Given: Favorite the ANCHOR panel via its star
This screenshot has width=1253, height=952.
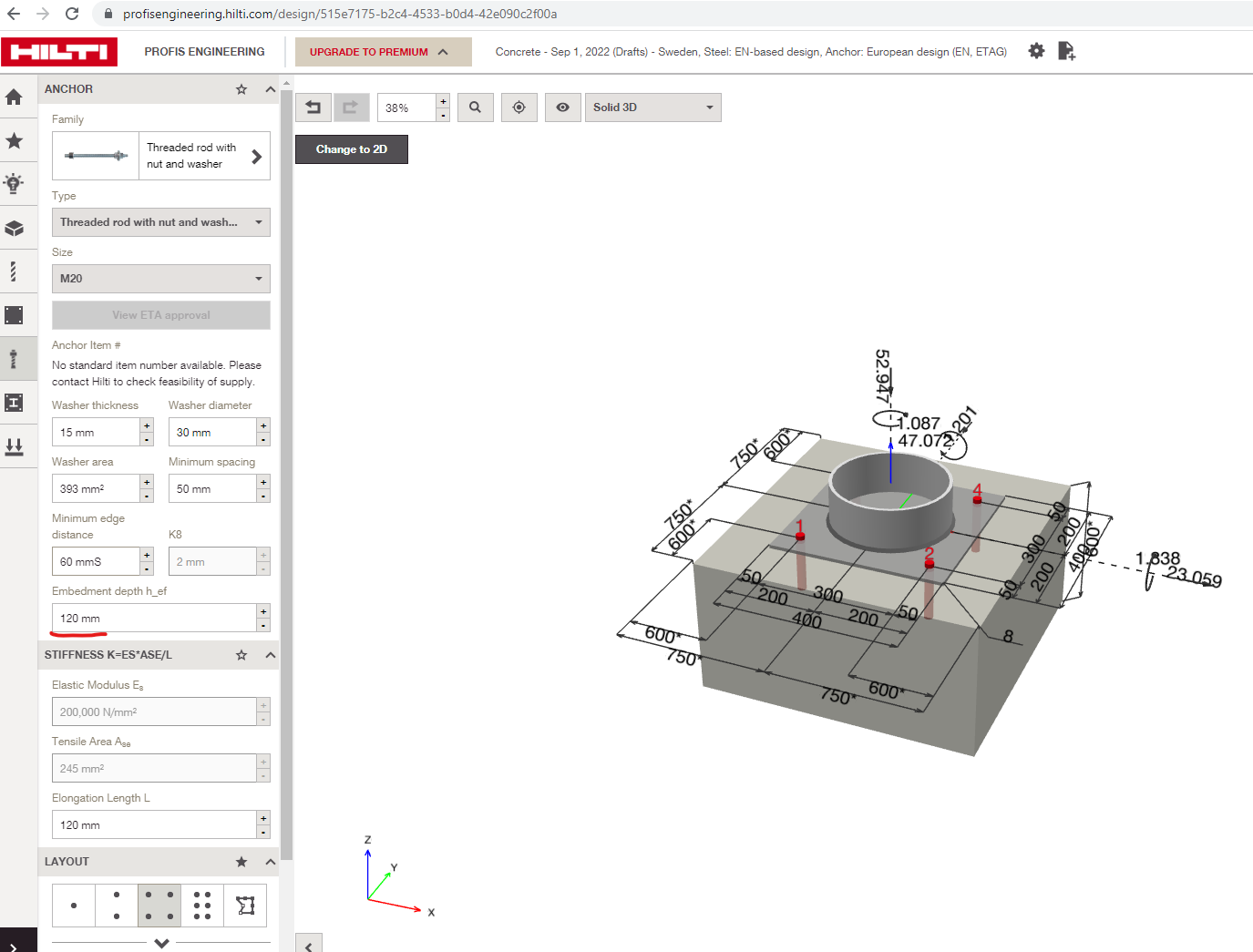Looking at the screenshot, I should coord(241,88).
